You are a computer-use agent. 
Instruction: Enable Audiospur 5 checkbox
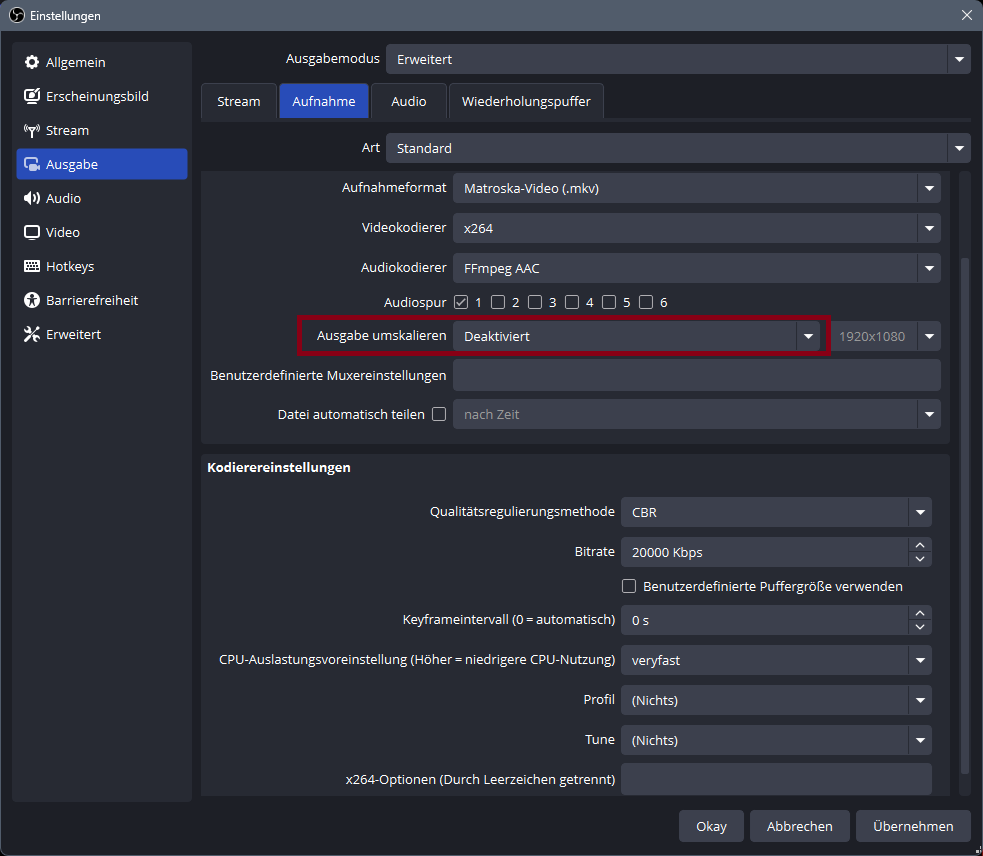609,302
